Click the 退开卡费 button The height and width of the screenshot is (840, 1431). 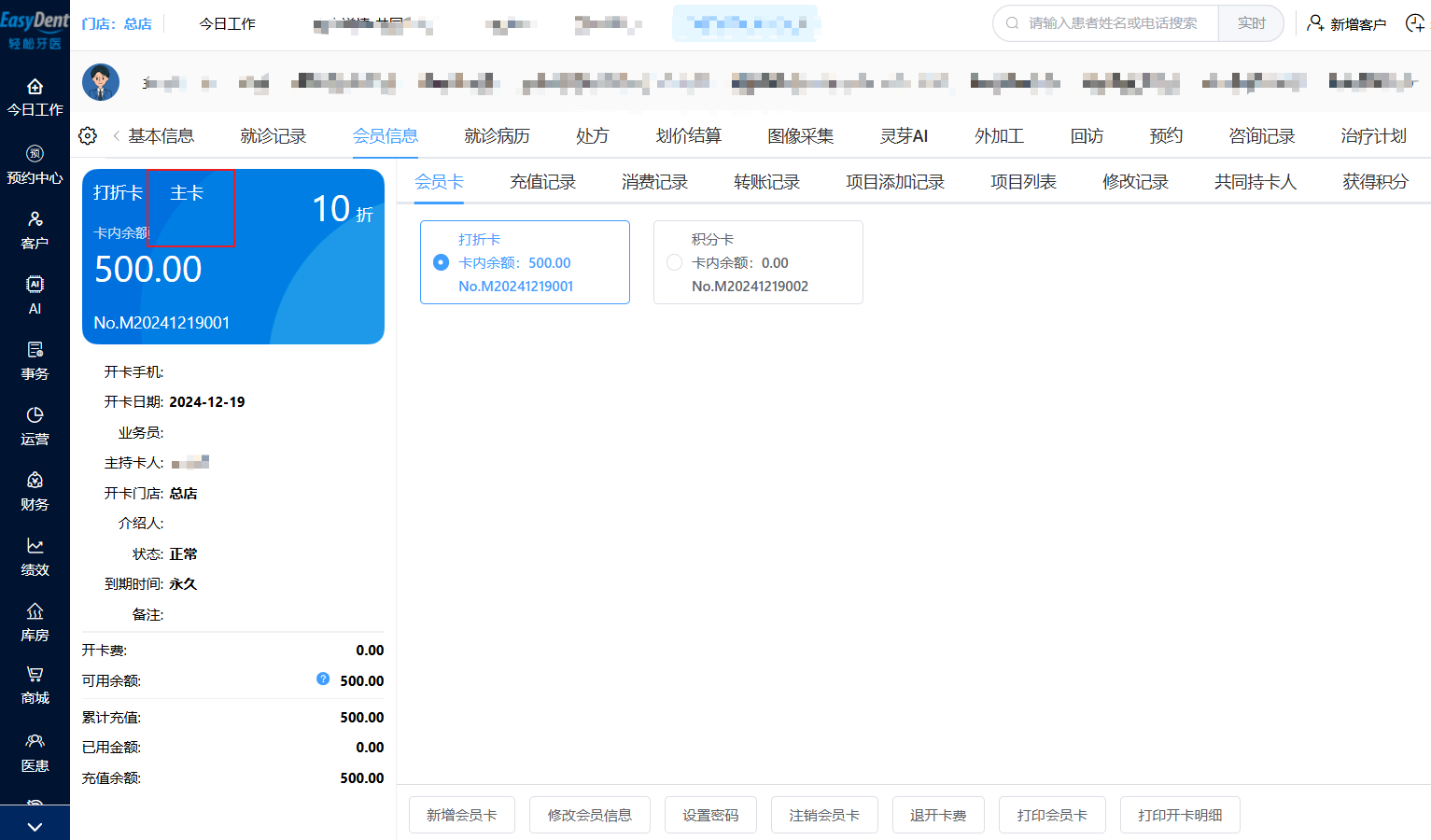pos(938,815)
